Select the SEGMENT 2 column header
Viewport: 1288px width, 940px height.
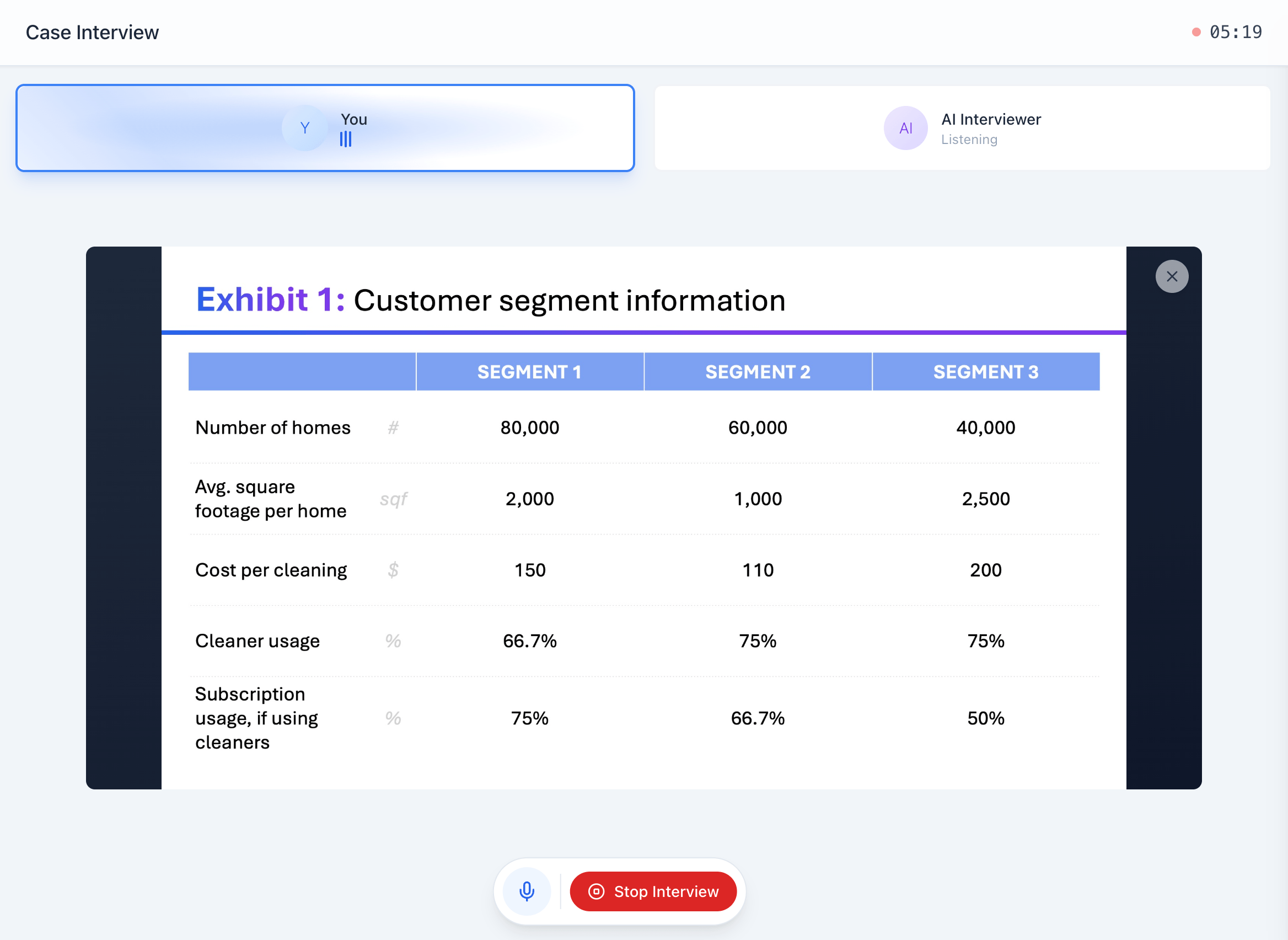(758, 372)
